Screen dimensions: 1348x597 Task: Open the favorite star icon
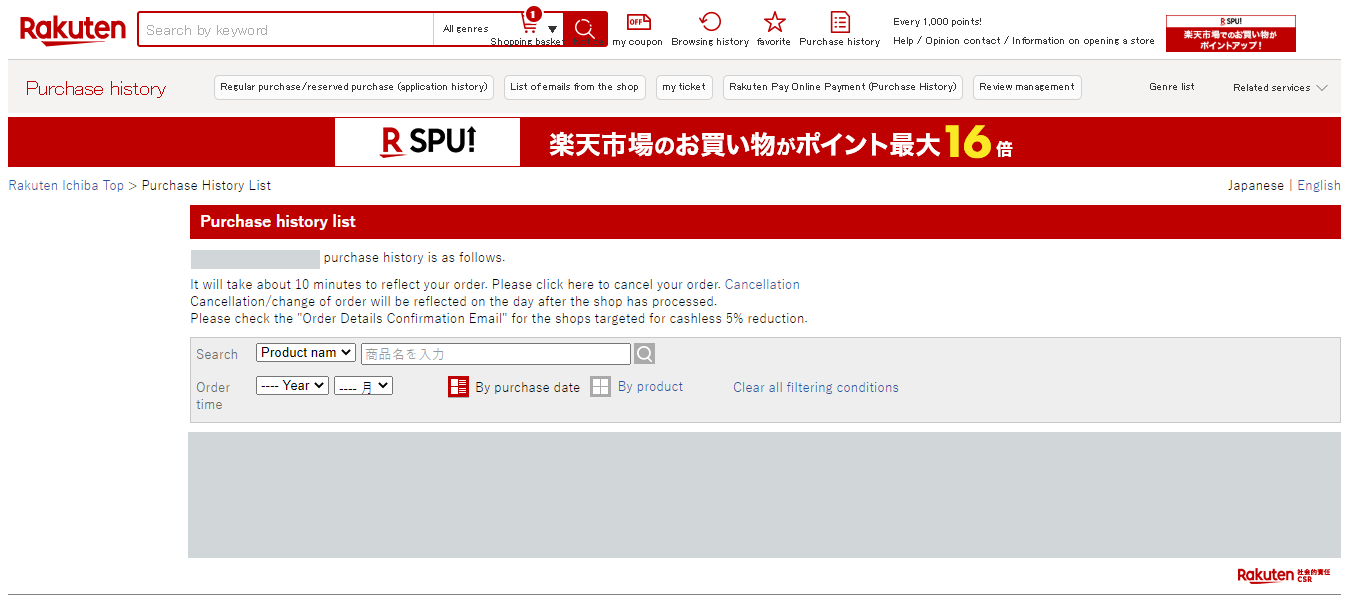pyautogui.click(x=774, y=22)
